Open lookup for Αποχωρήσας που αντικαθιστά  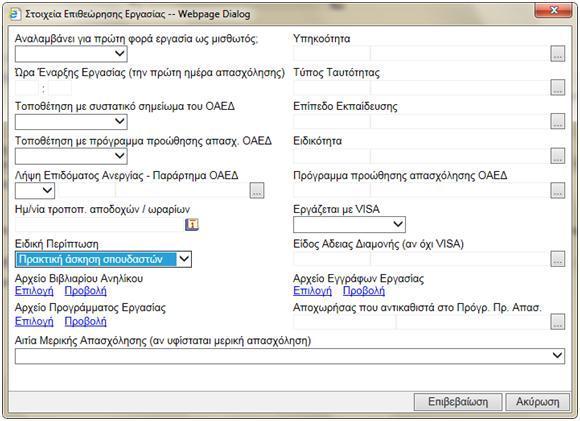pyautogui.click(x=557, y=322)
